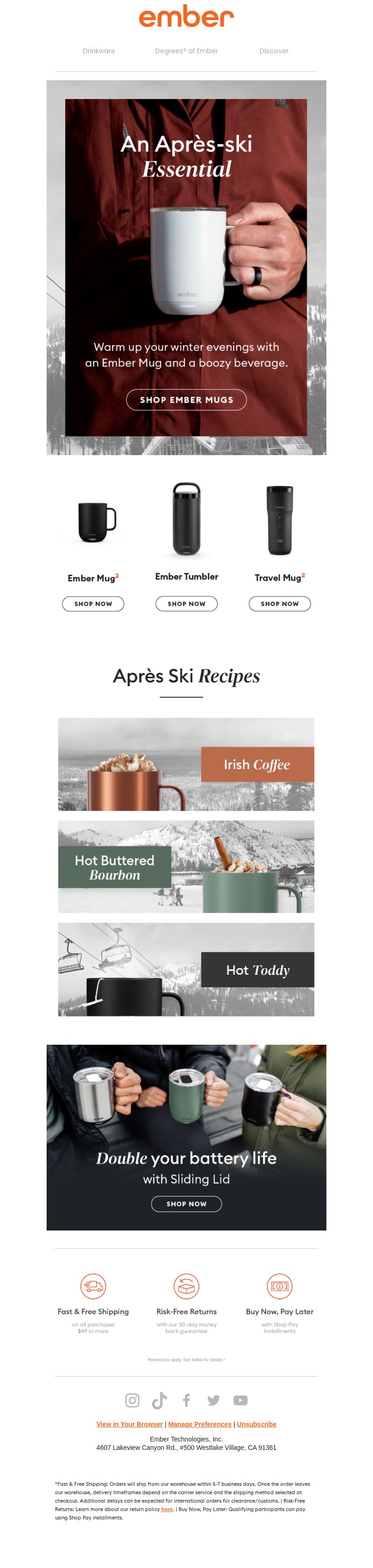
Task: Click the Fast & Free Shipping truck icon
Action: [x=93, y=1286]
